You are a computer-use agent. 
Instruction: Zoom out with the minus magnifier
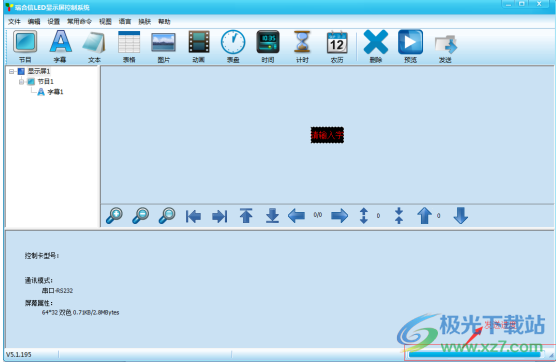pos(140,216)
